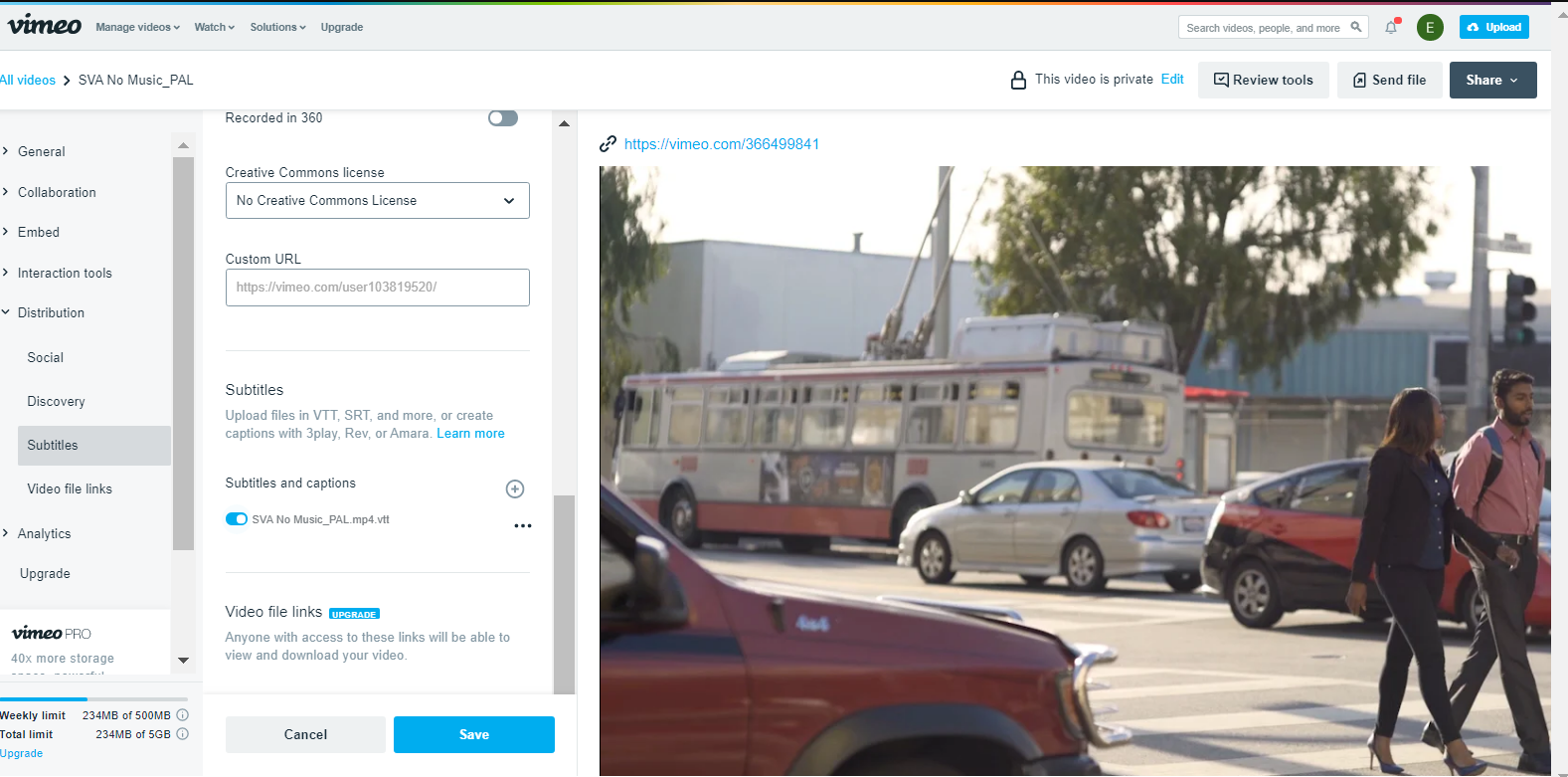1568x777 pixels.
Task: Click the Vimeo logo
Action: click(x=45, y=26)
